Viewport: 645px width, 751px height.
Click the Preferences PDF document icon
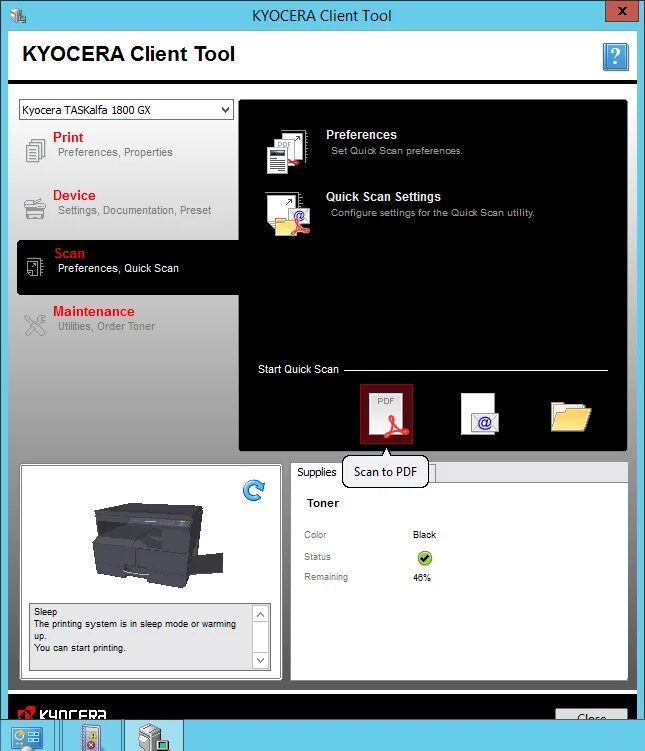click(x=286, y=152)
